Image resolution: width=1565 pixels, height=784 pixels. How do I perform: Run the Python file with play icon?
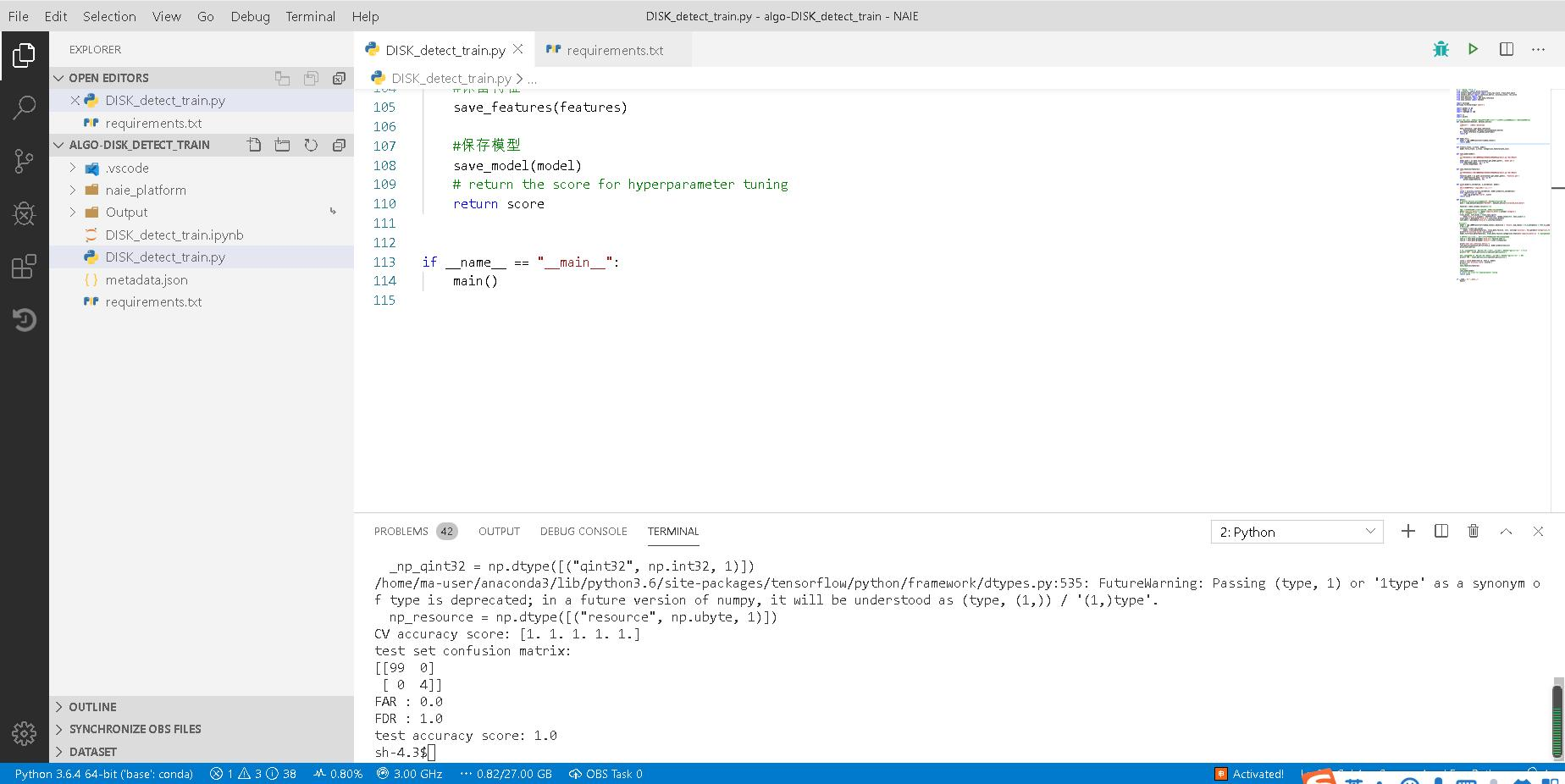tap(1473, 49)
